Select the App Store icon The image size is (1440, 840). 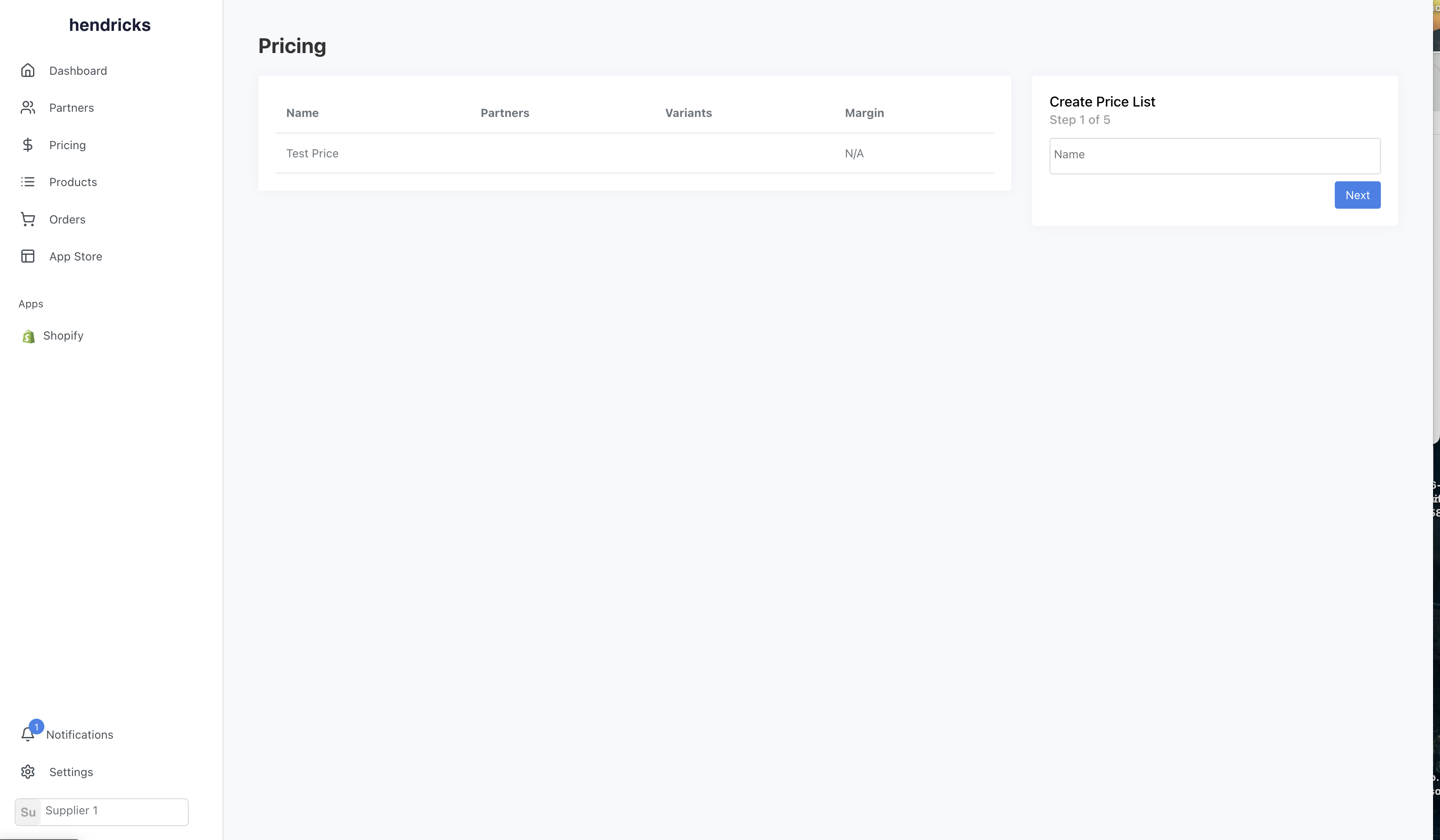(x=27, y=256)
